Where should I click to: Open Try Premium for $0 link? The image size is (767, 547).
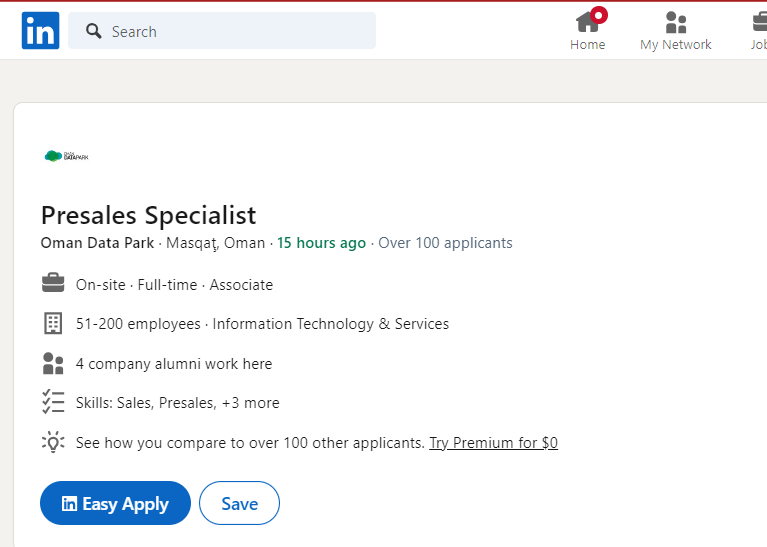tap(494, 443)
